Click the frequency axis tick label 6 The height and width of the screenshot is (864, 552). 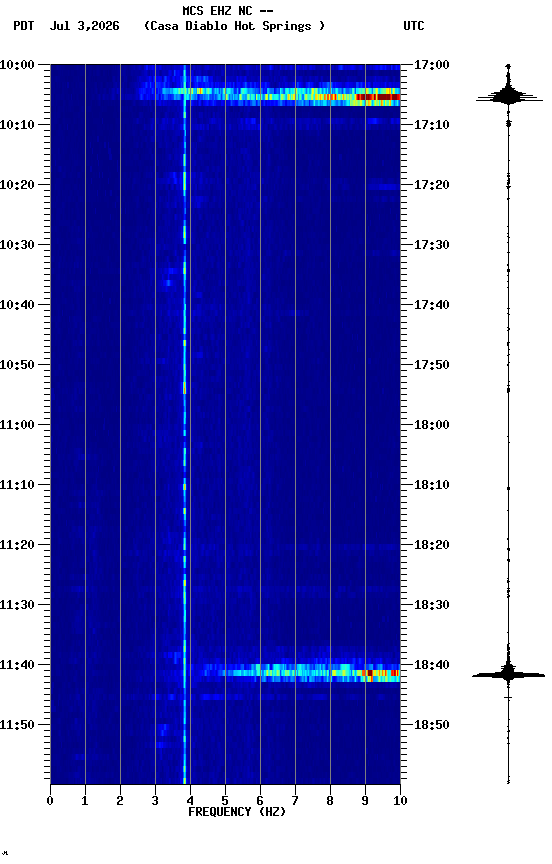(260, 801)
